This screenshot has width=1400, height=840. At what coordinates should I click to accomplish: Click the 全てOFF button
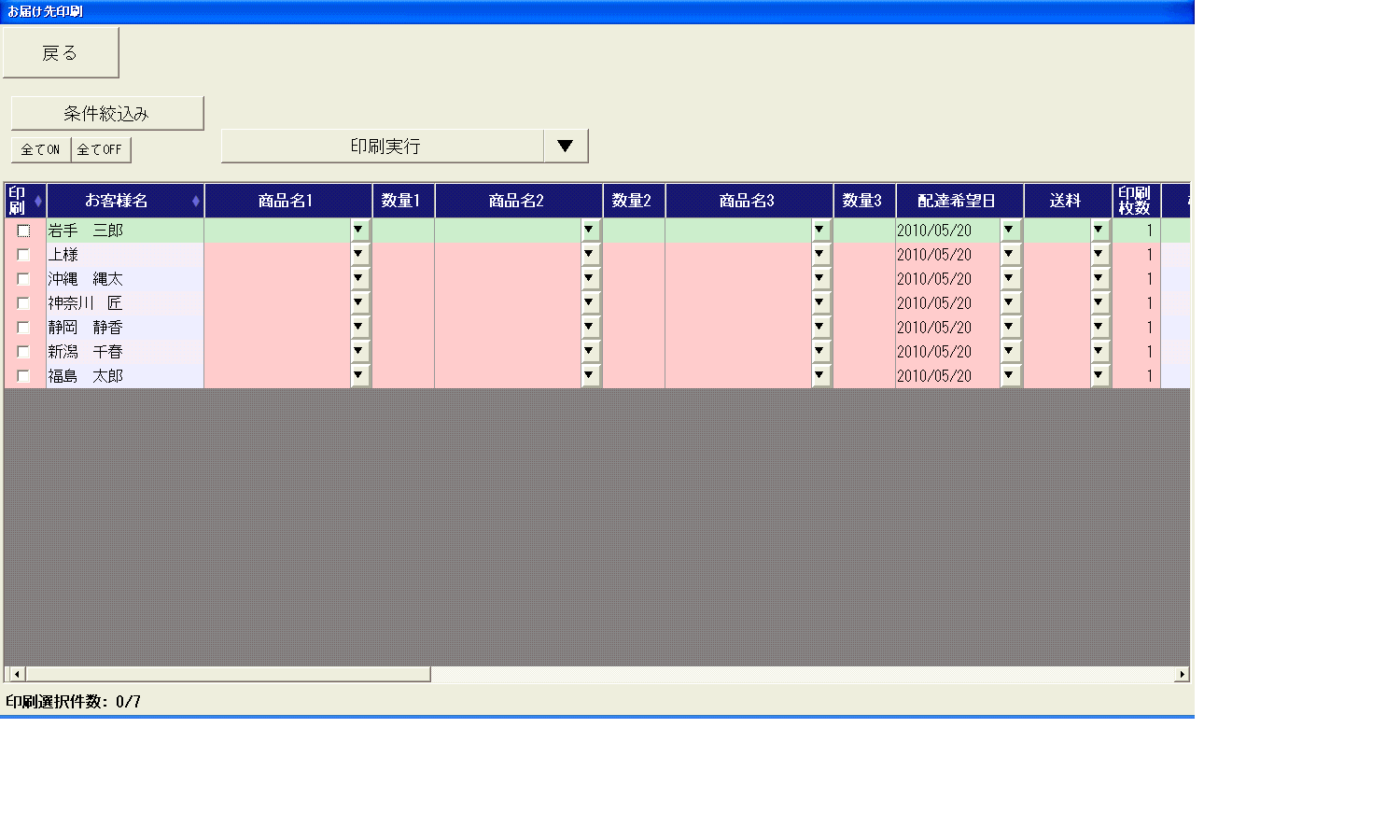101,149
